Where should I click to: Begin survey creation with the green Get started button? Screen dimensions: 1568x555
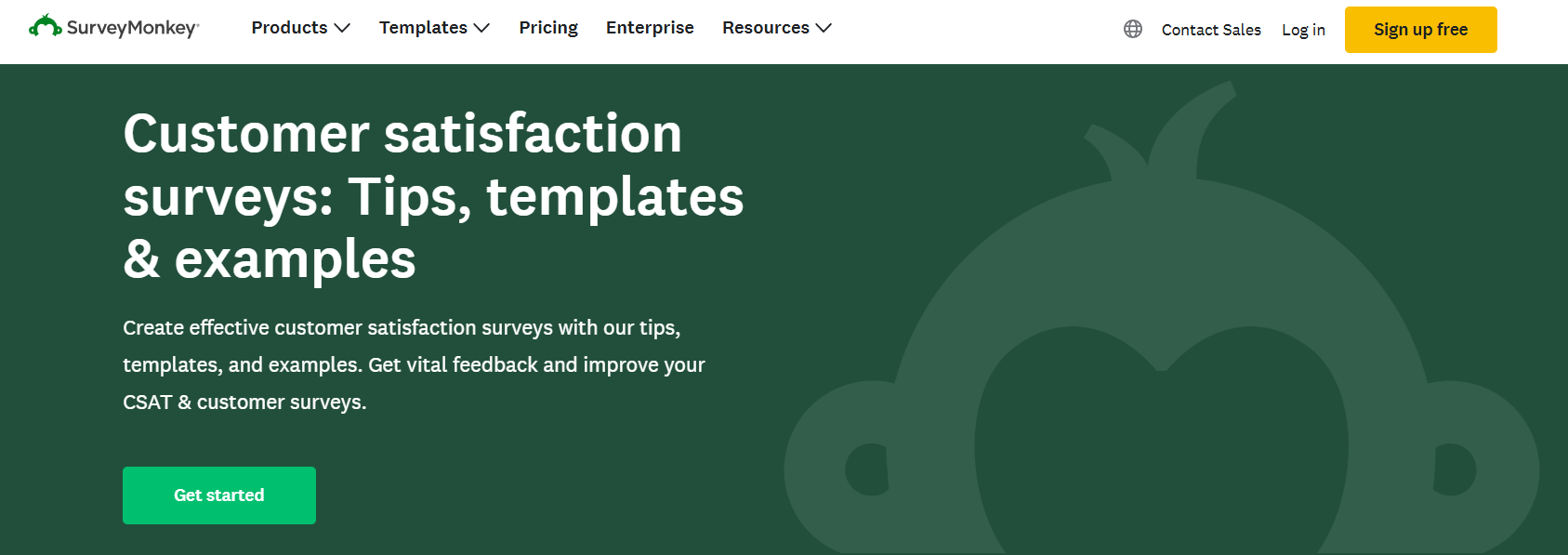(218, 495)
